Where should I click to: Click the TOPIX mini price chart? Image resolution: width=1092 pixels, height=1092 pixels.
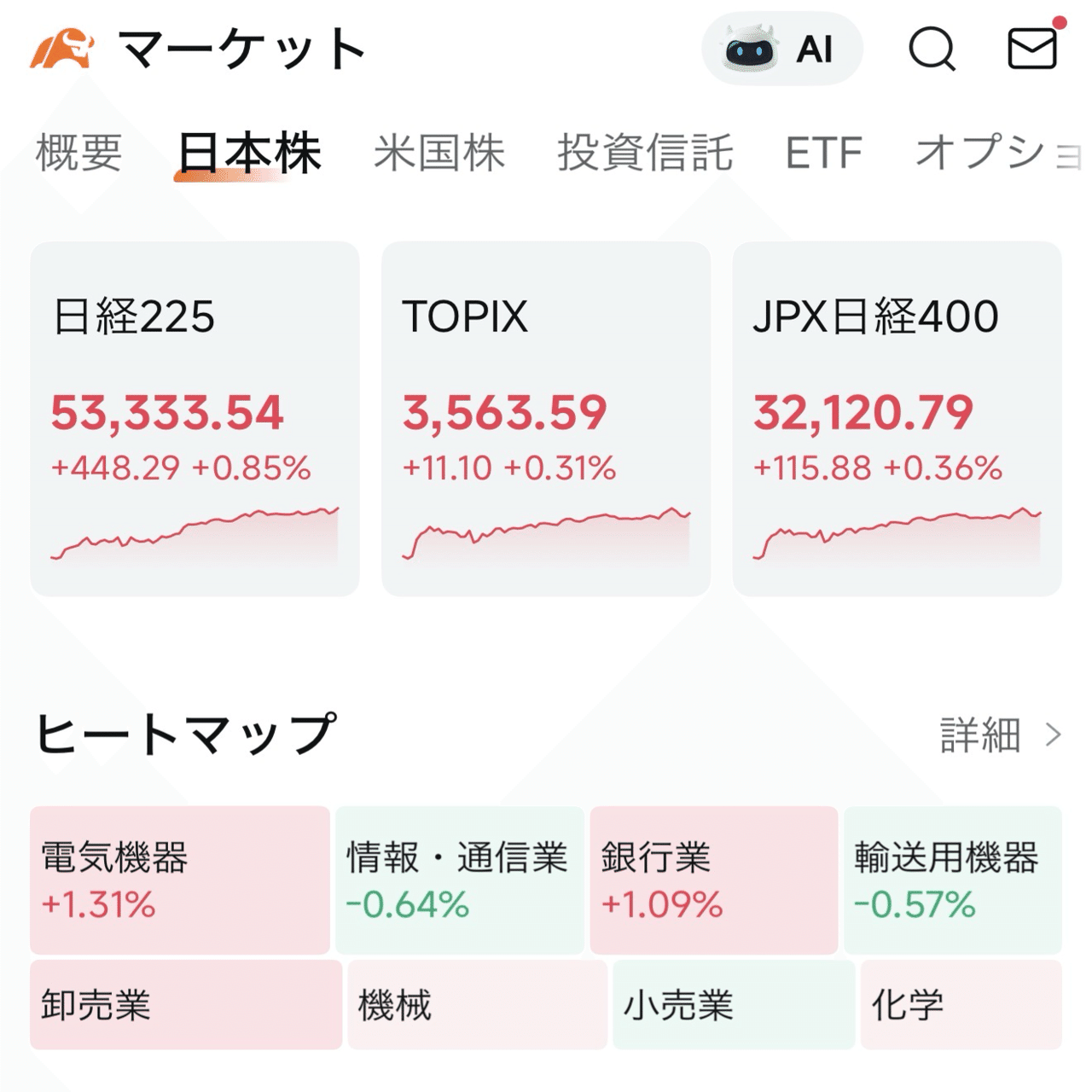coord(546,533)
